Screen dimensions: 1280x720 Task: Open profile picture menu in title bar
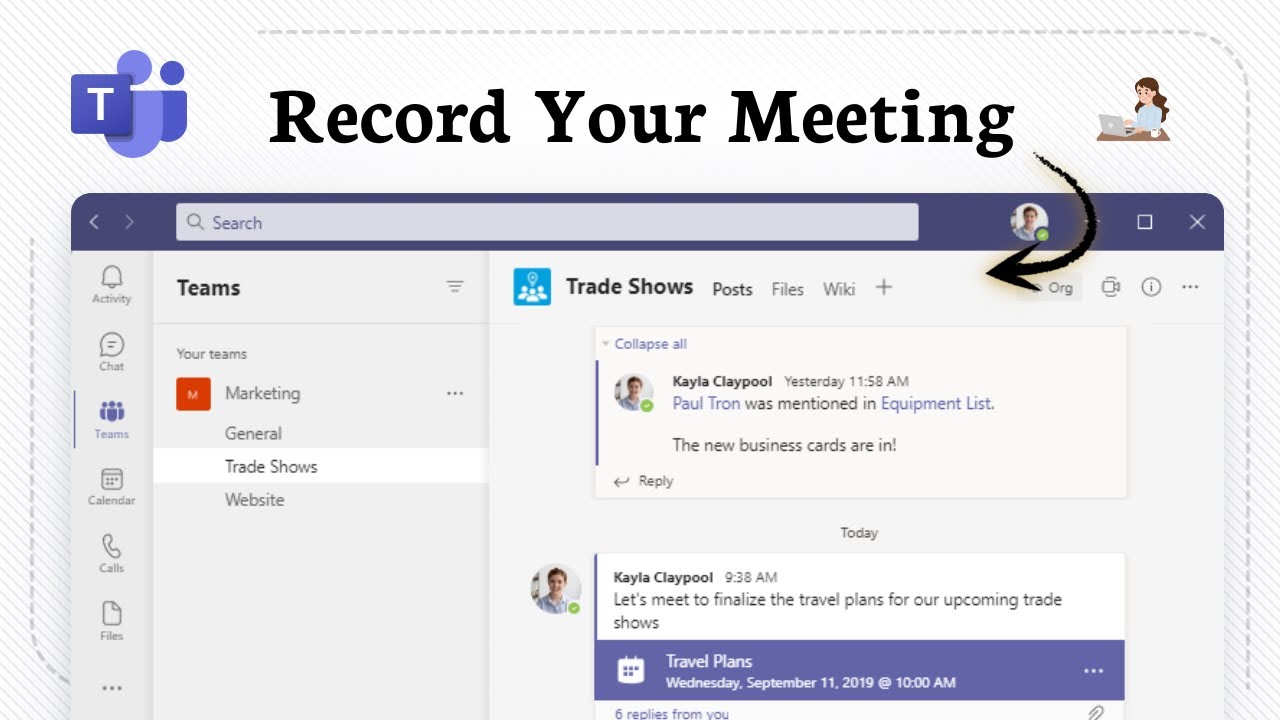coord(1029,222)
